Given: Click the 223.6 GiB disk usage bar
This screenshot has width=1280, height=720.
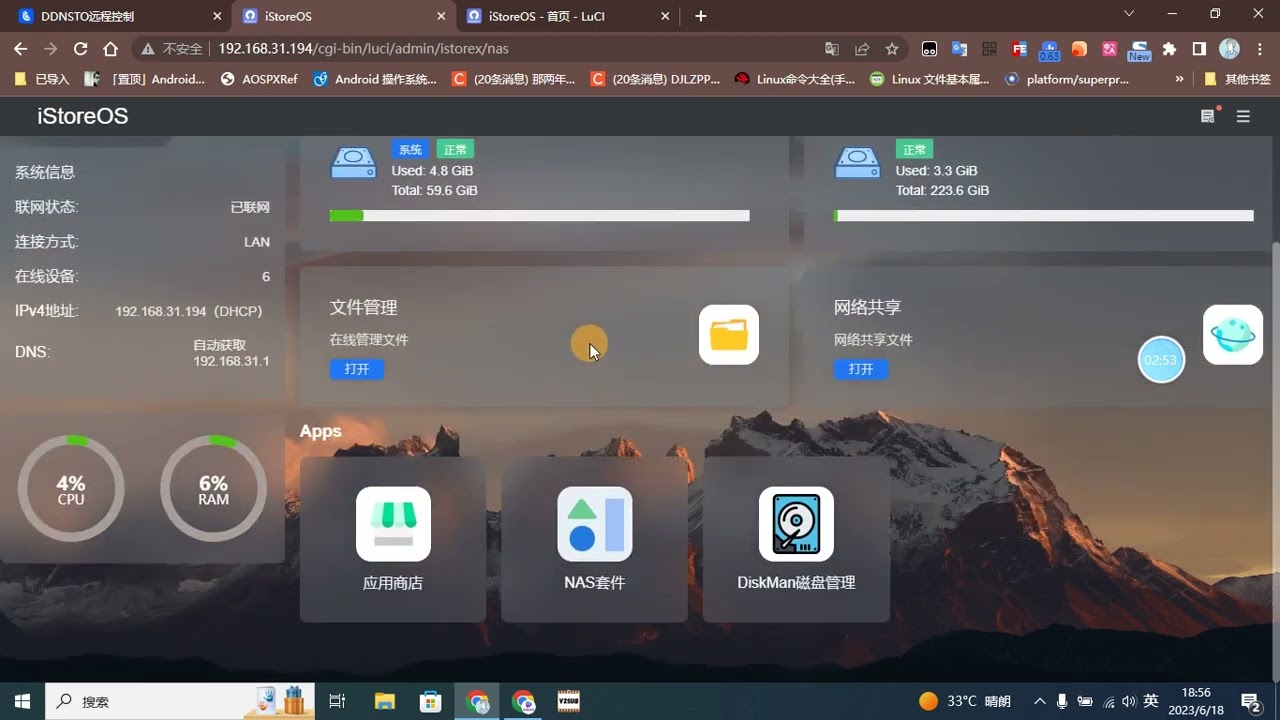Looking at the screenshot, I should (1043, 215).
